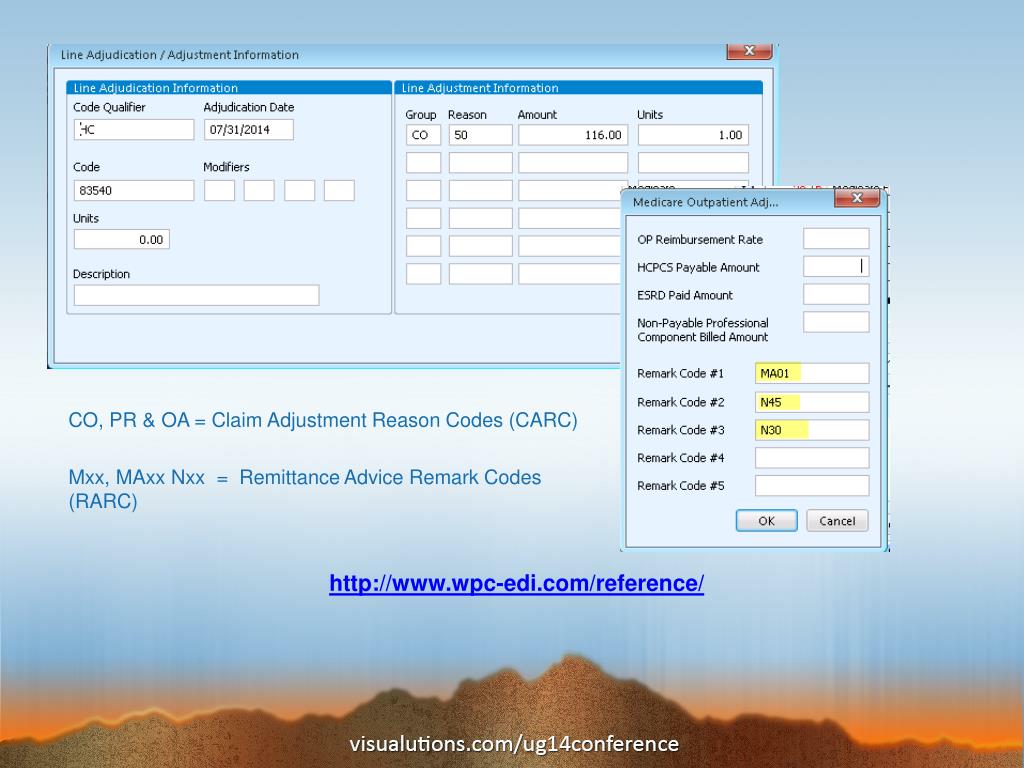Image resolution: width=1024 pixels, height=768 pixels.
Task: Close the Line Adjudication window
Action: [x=748, y=51]
